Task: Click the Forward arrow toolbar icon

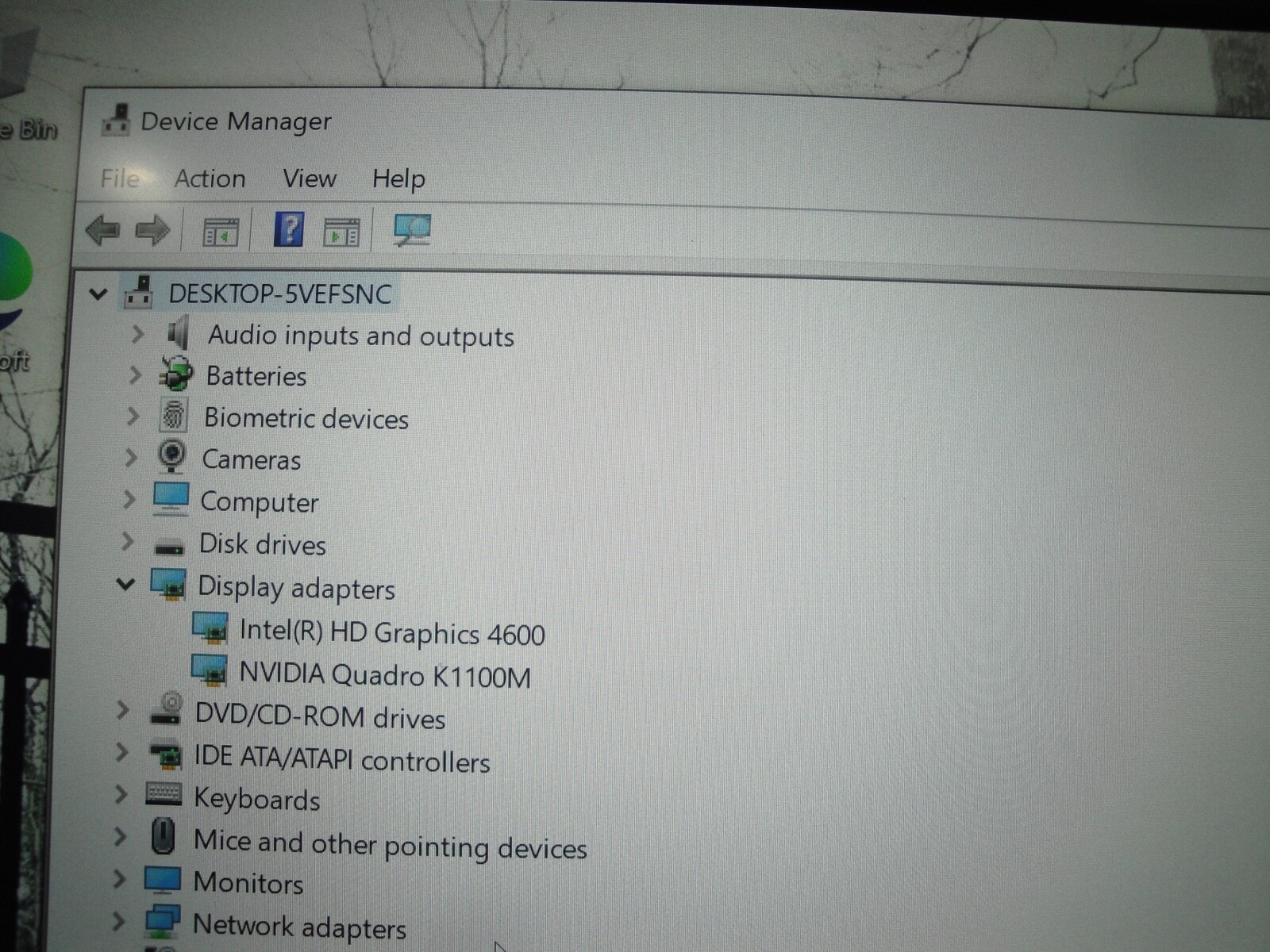Action: click(152, 231)
